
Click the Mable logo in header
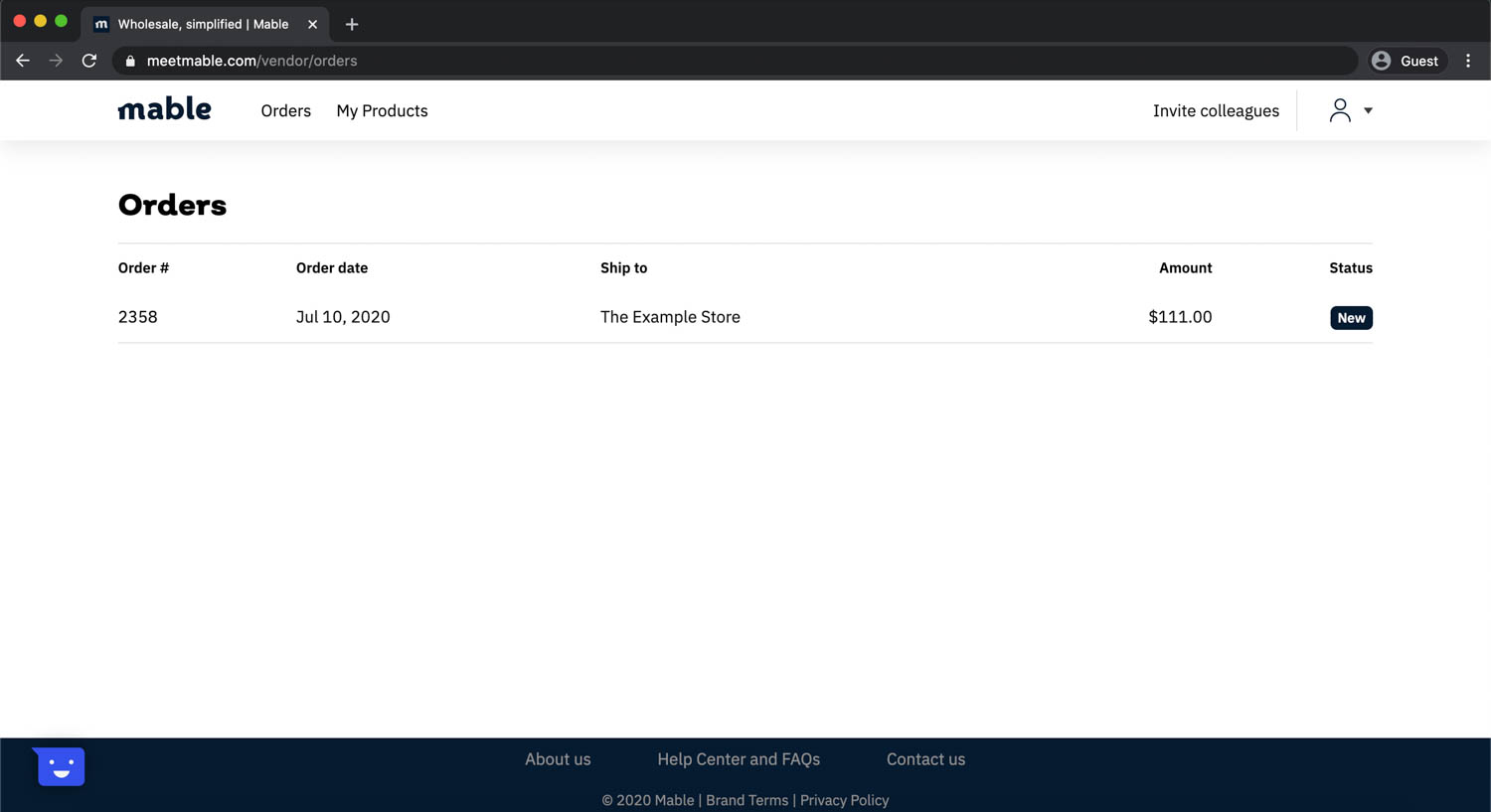165,109
